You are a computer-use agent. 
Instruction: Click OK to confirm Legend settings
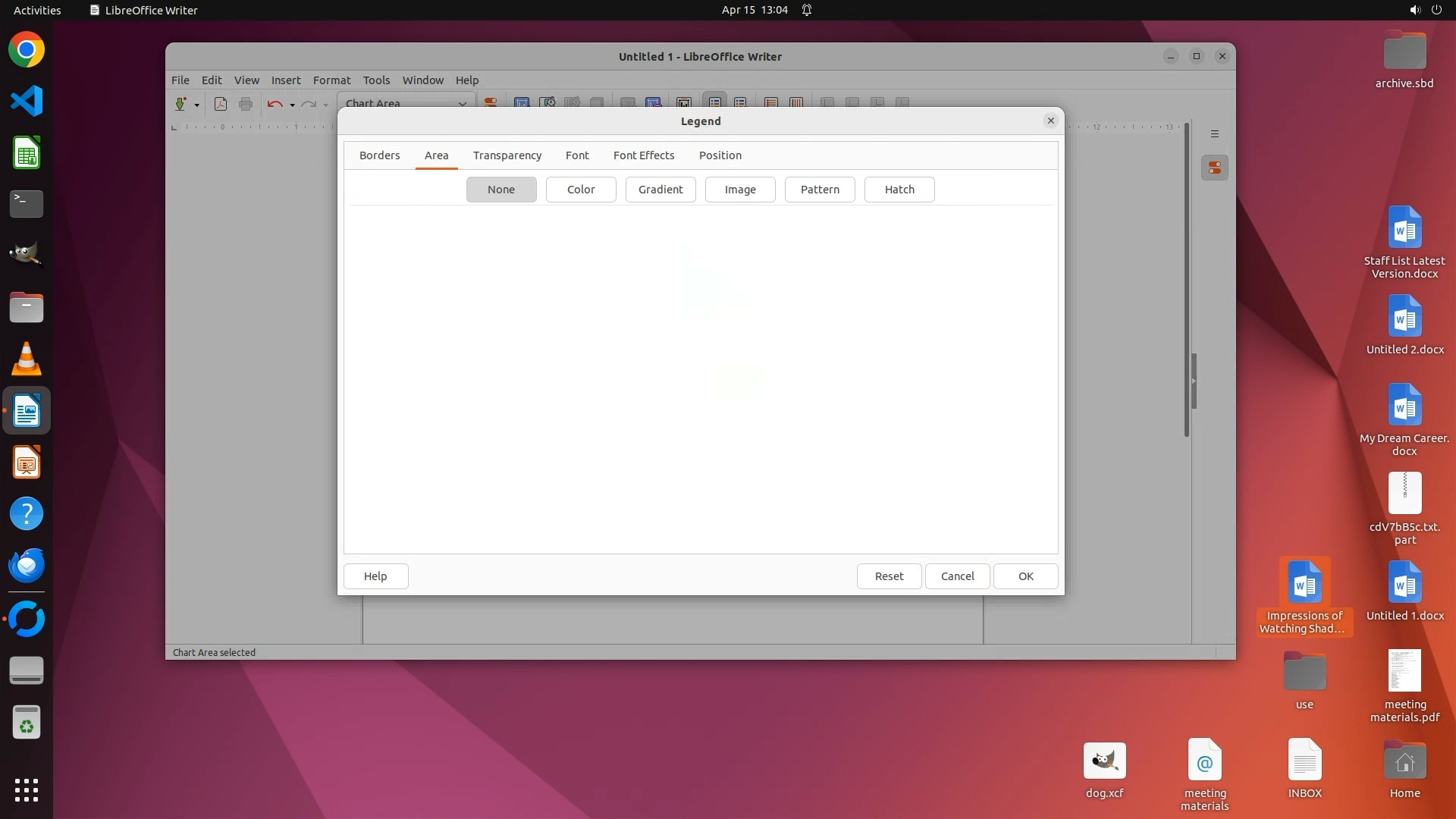(1025, 576)
